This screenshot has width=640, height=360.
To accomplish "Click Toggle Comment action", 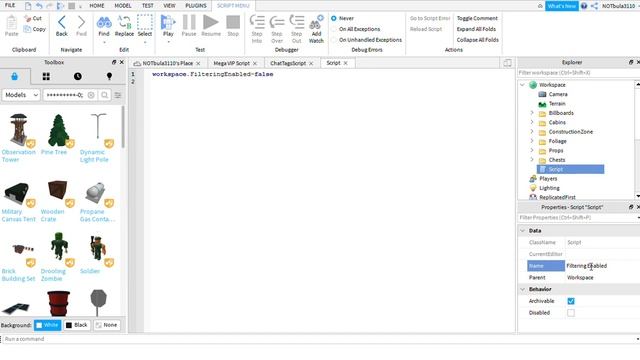I will (477, 18).
